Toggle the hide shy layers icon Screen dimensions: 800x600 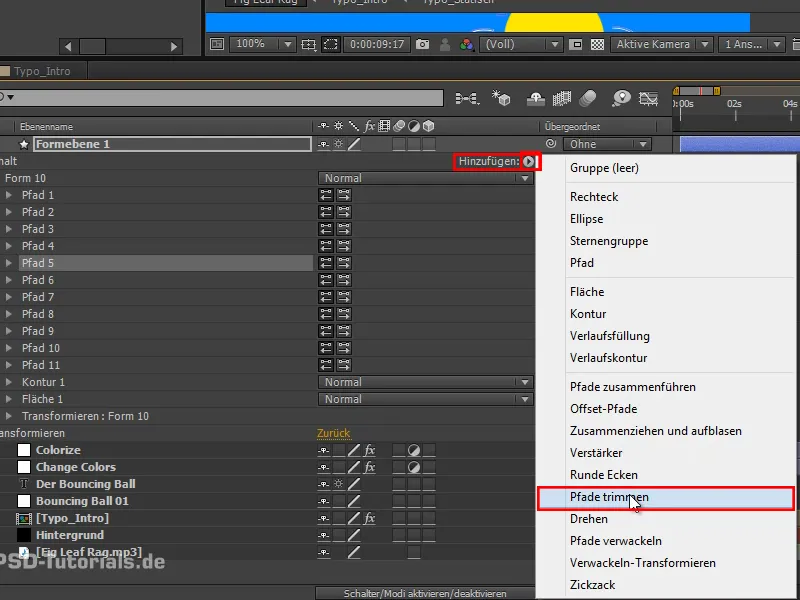(x=535, y=98)
